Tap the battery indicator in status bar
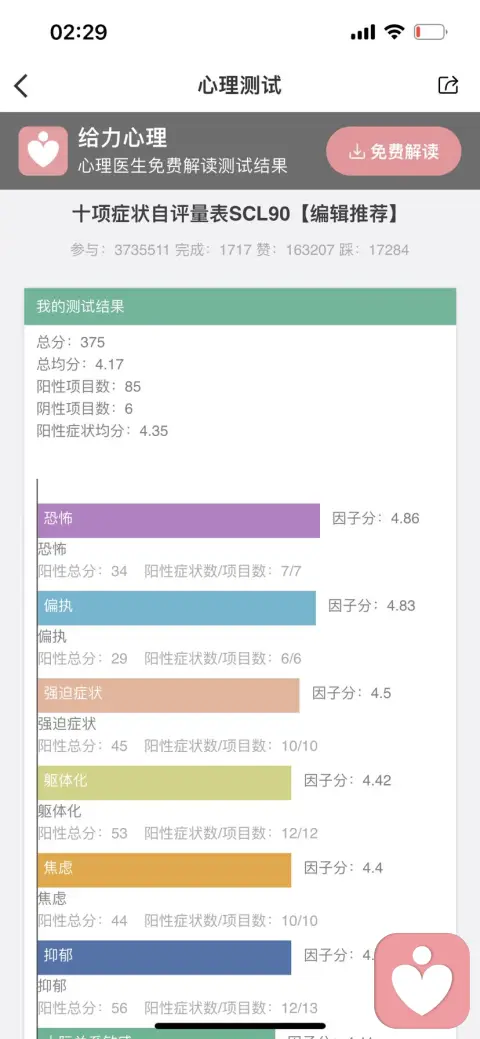This screenshot has width=480, height=1039. pos(430,32)
